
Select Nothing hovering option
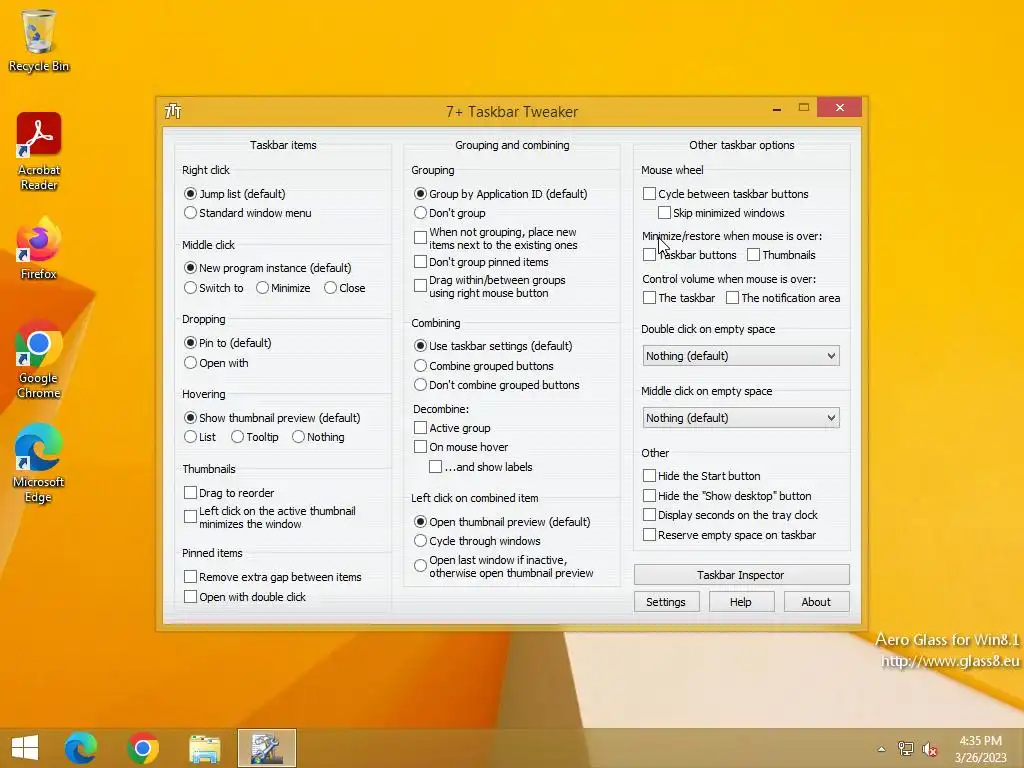(x=318, y=437)
